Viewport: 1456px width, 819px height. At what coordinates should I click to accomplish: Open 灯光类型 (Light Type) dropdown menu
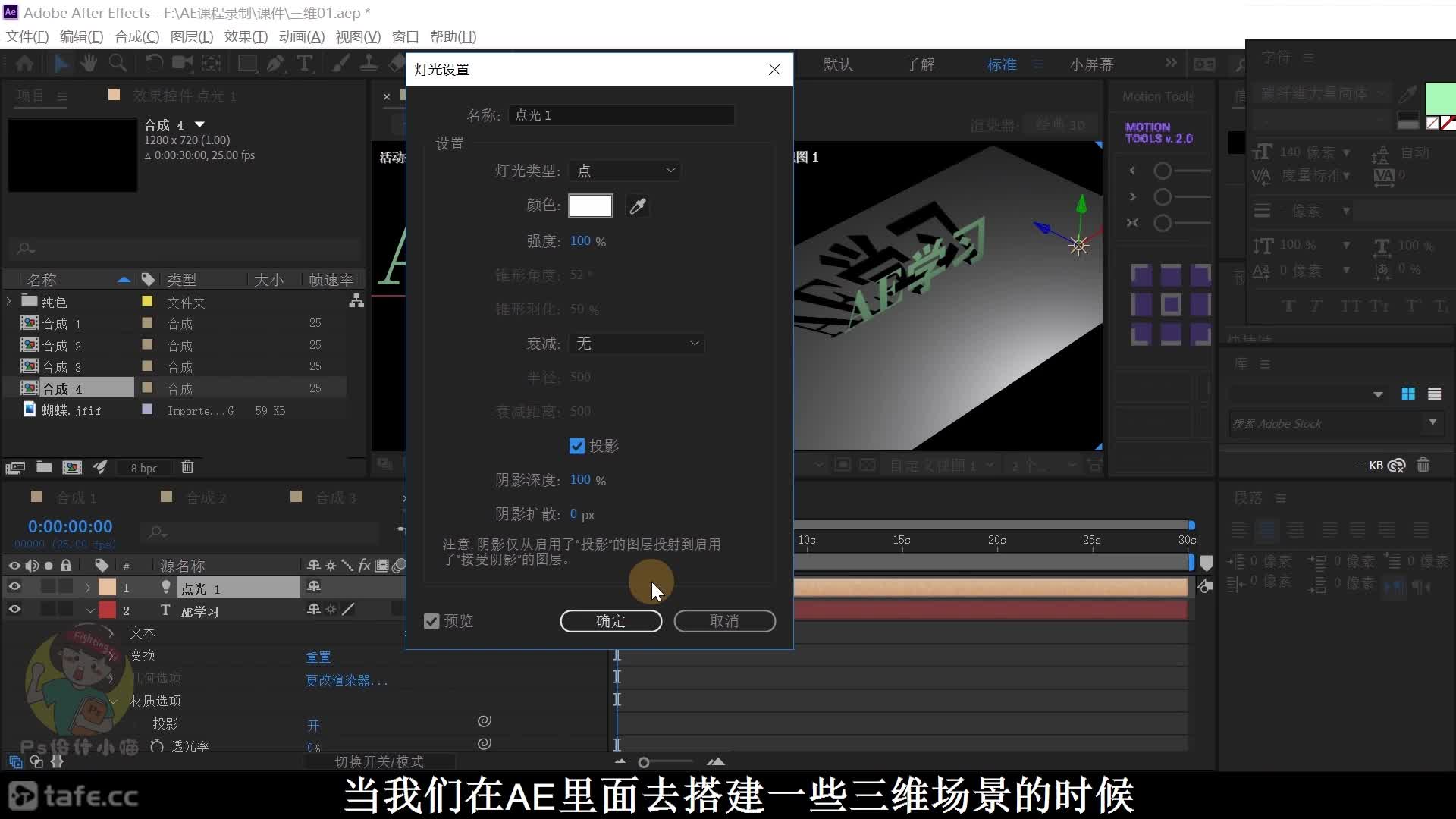625,170
